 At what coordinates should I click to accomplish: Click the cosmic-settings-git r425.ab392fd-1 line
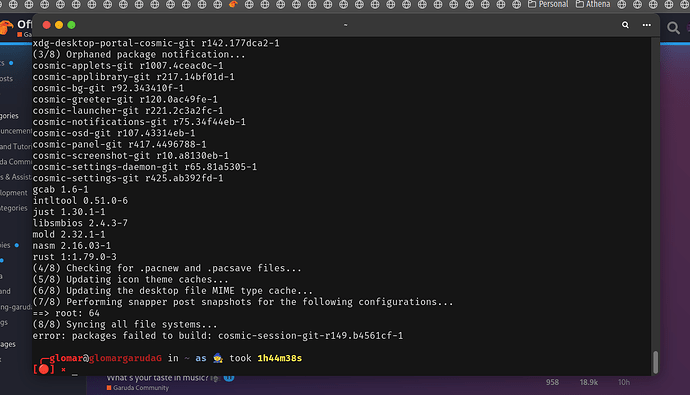128,178
